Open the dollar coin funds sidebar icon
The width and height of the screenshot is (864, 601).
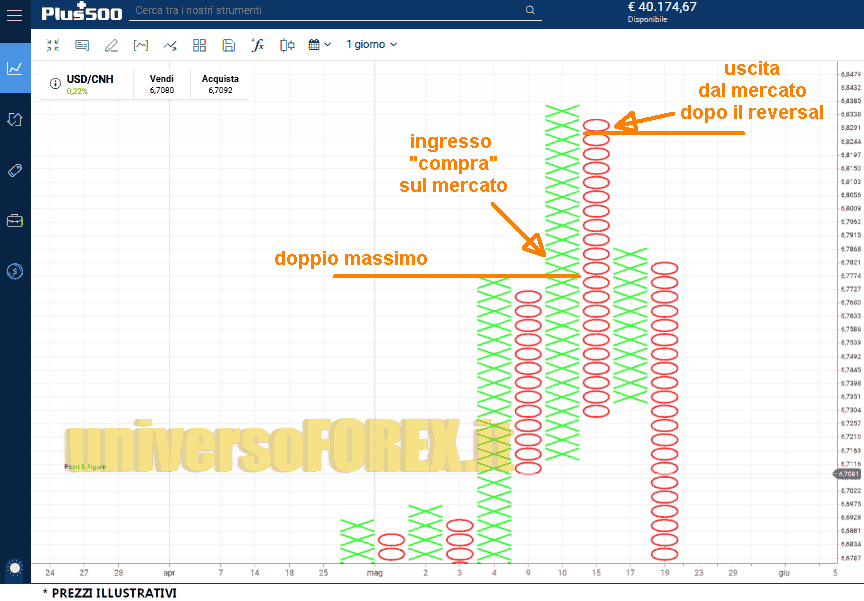coord(15,271)
